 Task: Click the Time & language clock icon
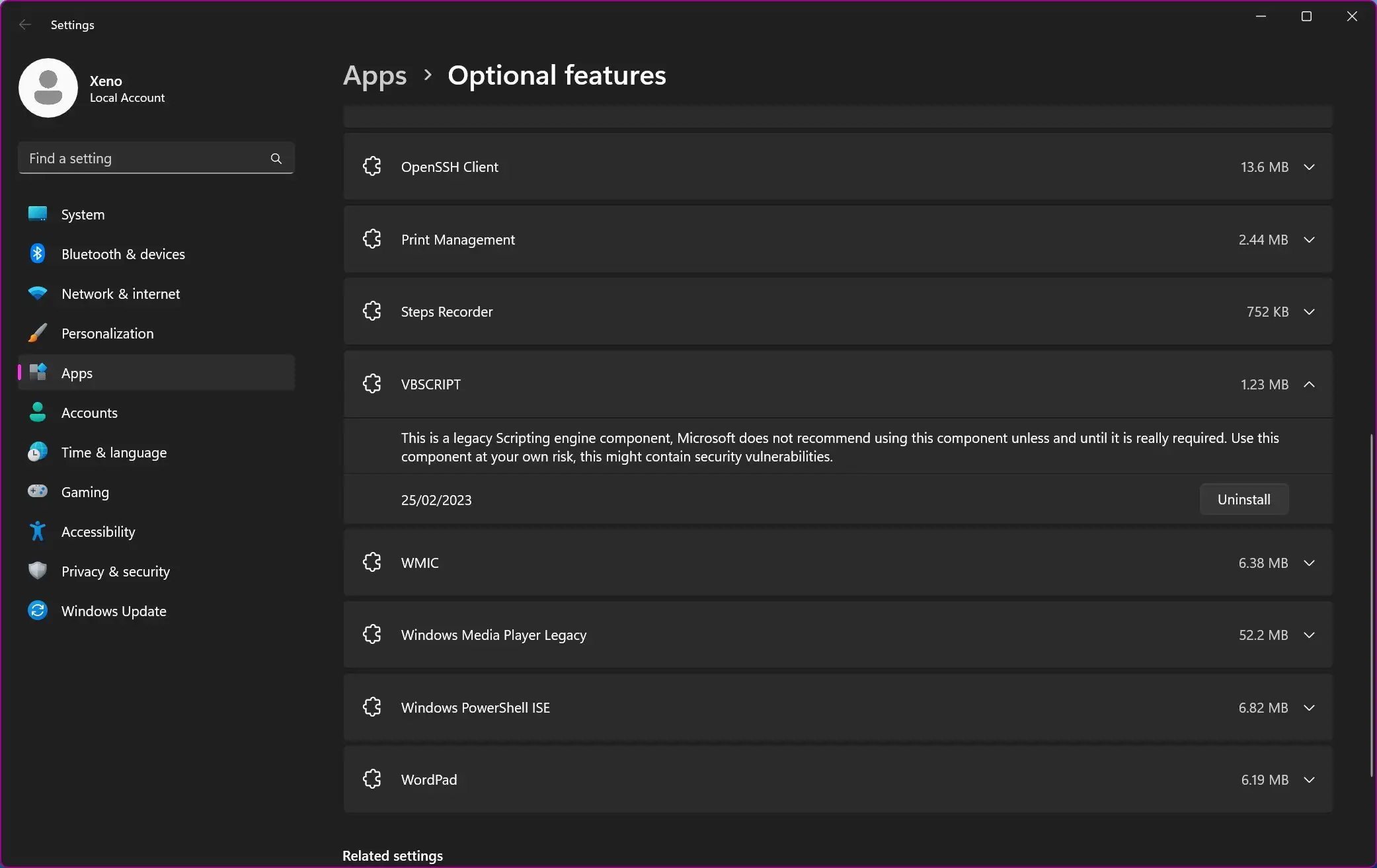tap(38, 452)
